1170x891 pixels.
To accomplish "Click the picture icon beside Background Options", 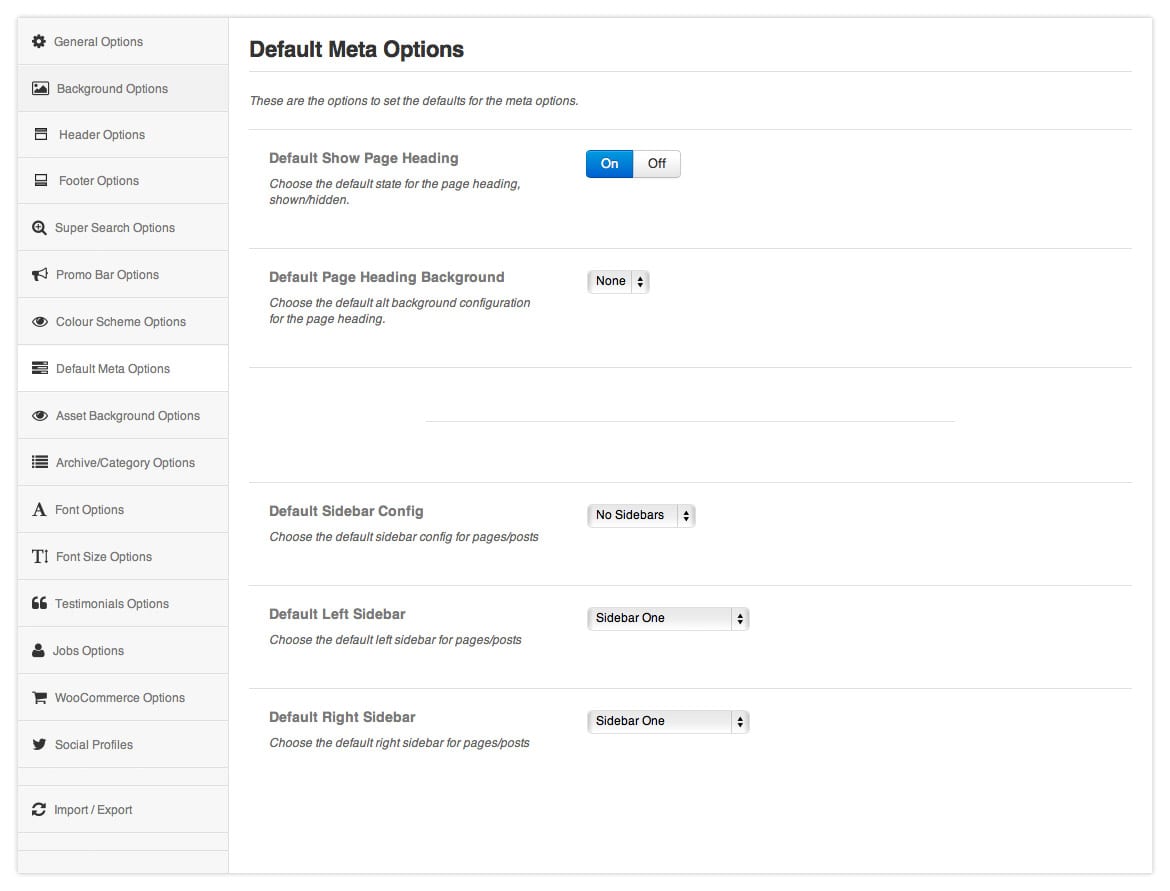I will tap(40, 89).
